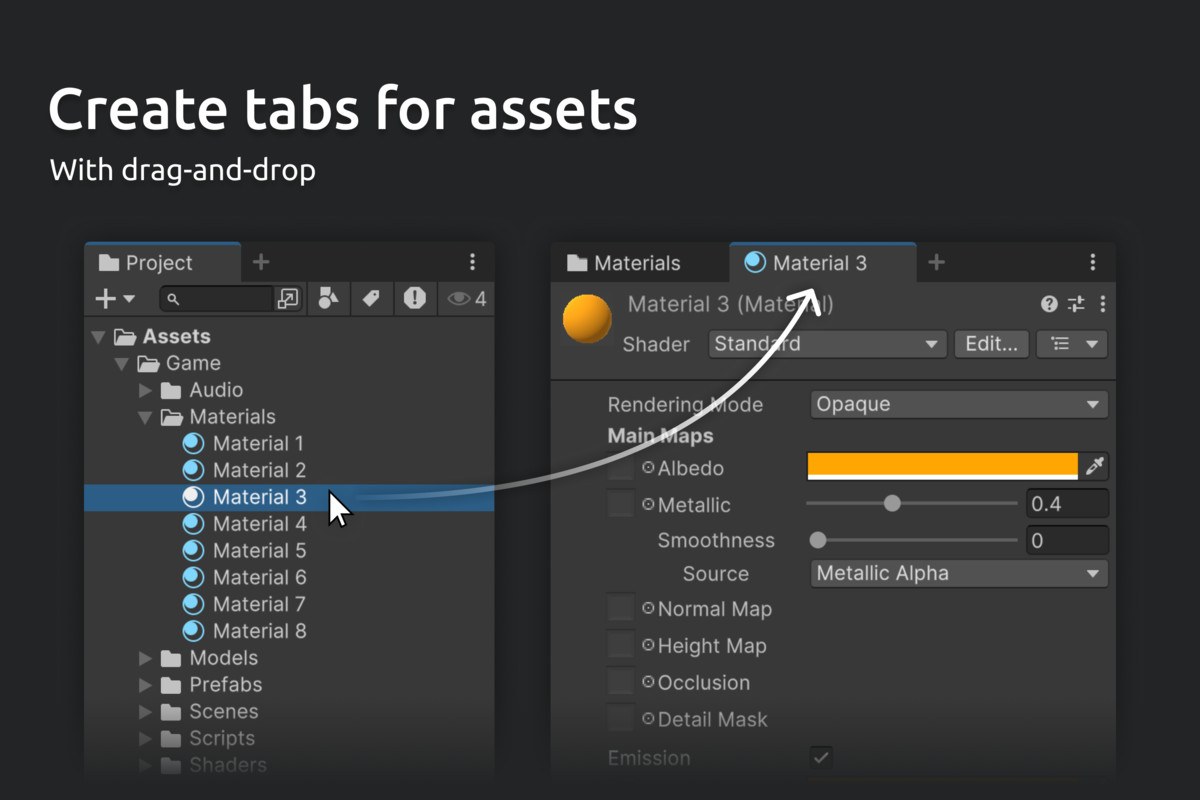The width and height of the screenshot is (1200, 800).
Task: Toggle the Emission checkbox
Action: (821, 757)
